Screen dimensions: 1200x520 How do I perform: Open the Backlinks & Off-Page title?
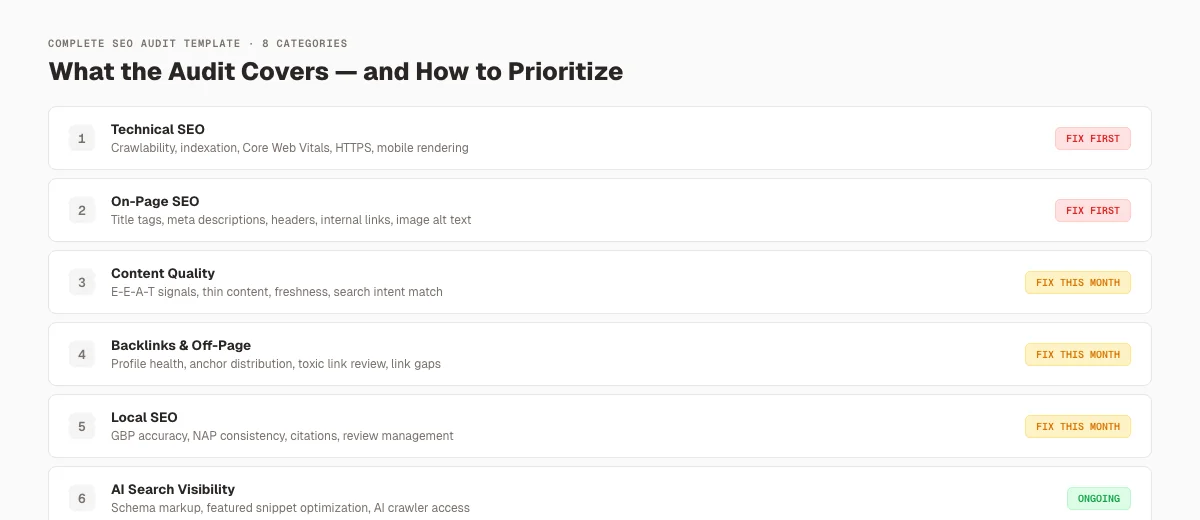point(181,345)
